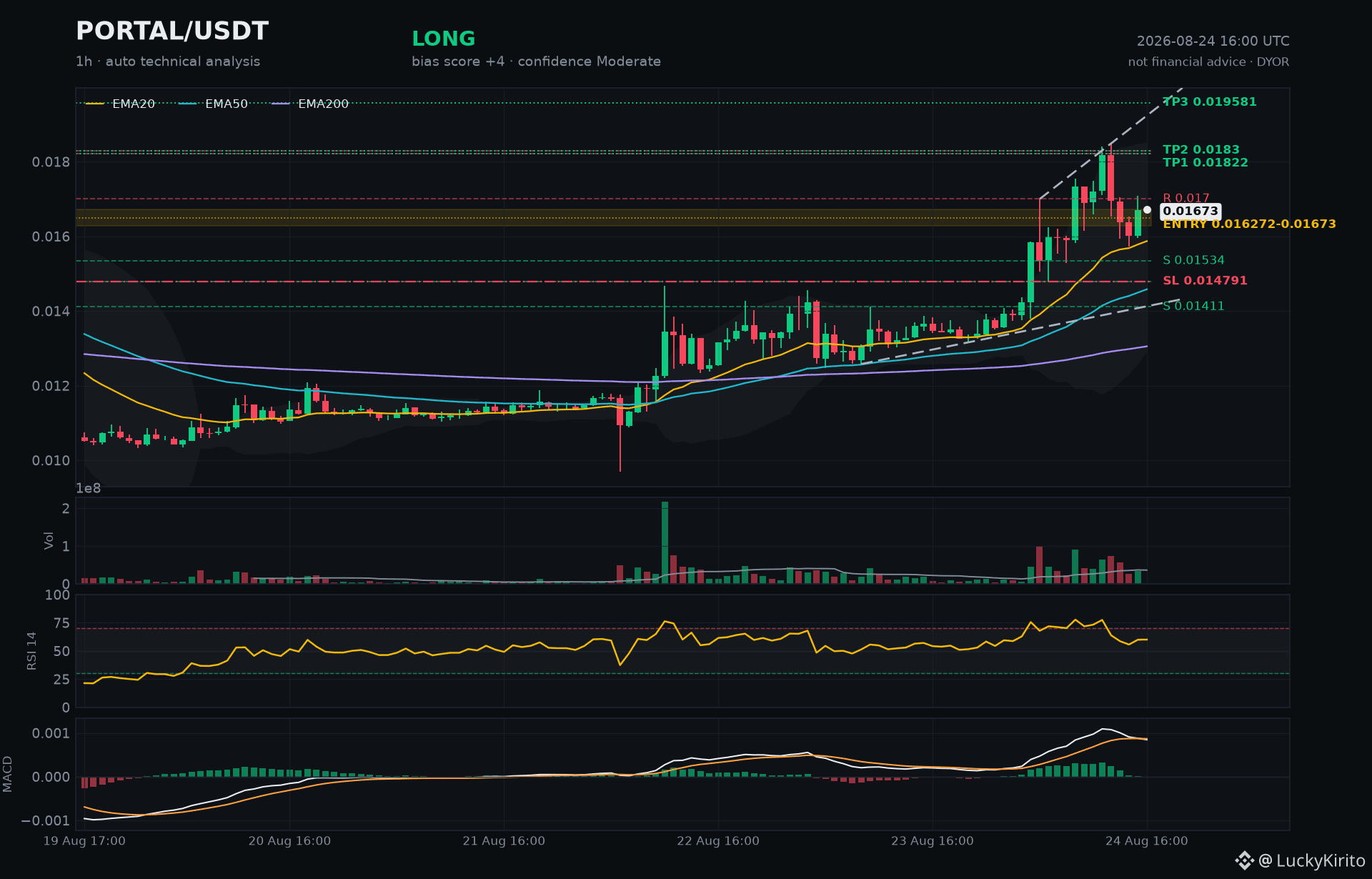Screen dimensions: 1372x879
Task: Select the 'ENTRY 0.016272-0.01673' zone label
Action: [1249, 224]
